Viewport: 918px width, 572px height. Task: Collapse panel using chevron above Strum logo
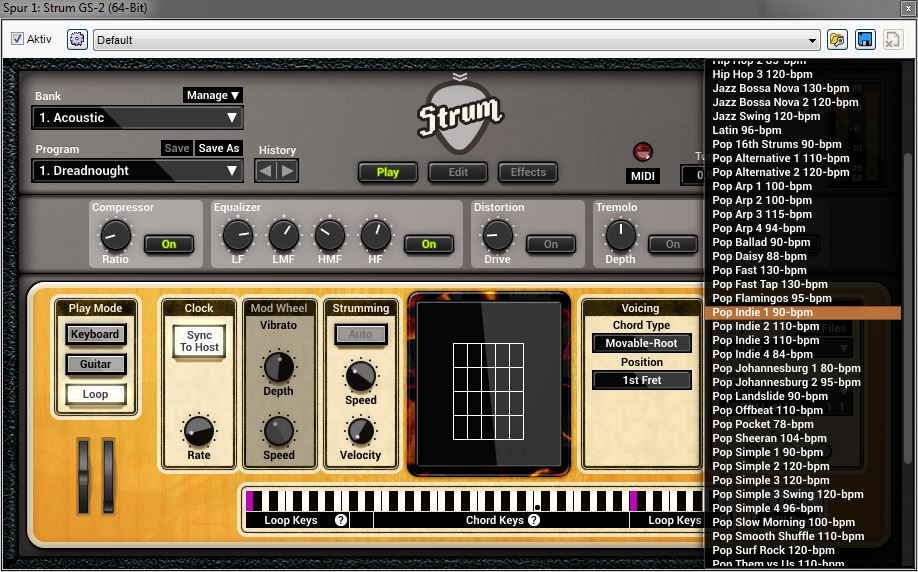pyautogui.click(x=460, y=77)
